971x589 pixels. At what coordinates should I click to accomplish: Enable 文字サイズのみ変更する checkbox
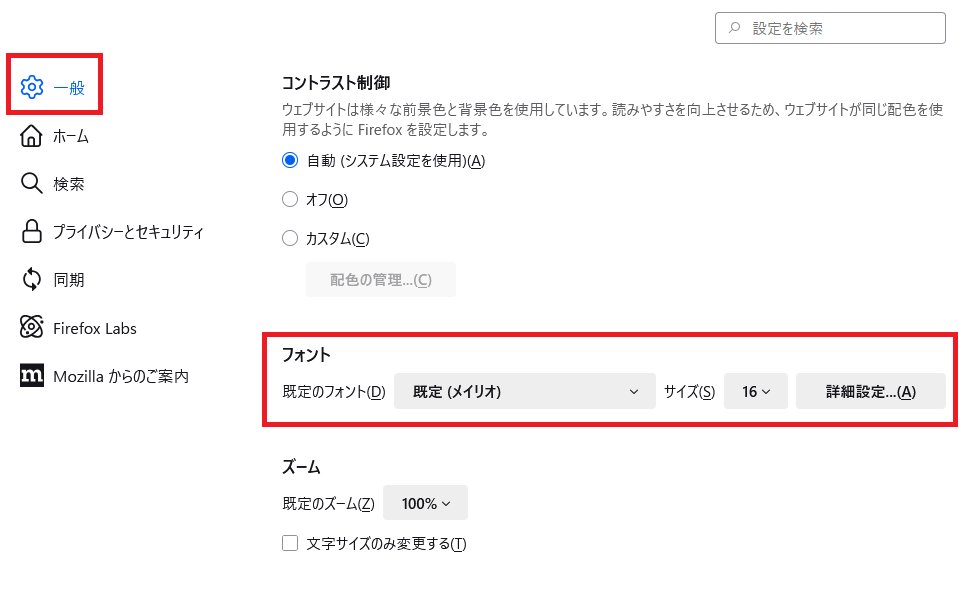pyautogui.click(x=290, y=542)
